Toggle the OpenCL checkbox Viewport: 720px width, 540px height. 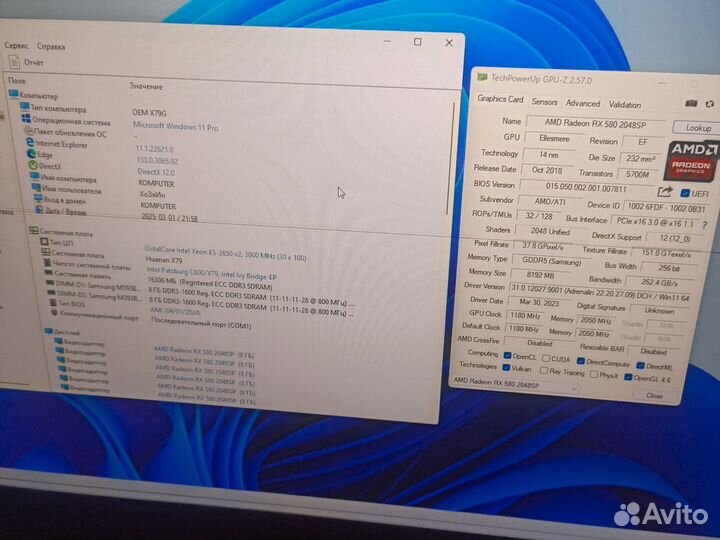click(x=507, y=355)
